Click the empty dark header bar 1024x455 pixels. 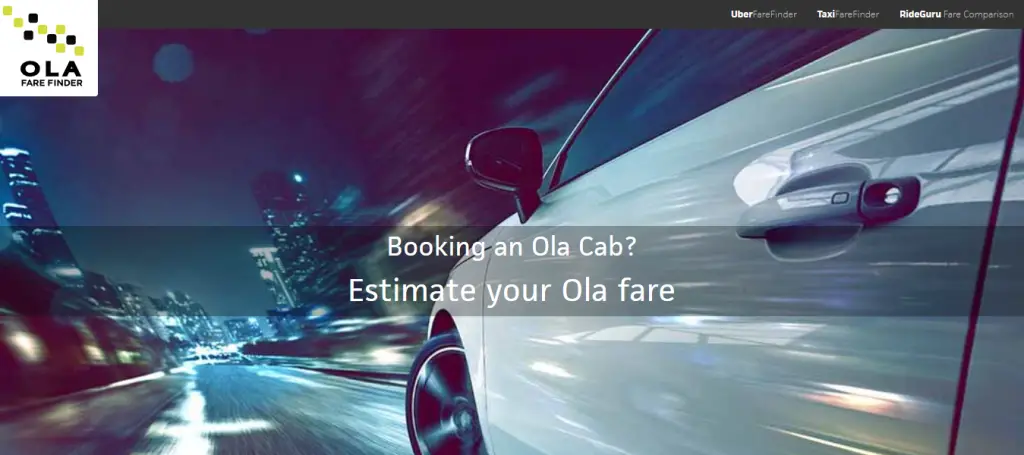point(411,14)
